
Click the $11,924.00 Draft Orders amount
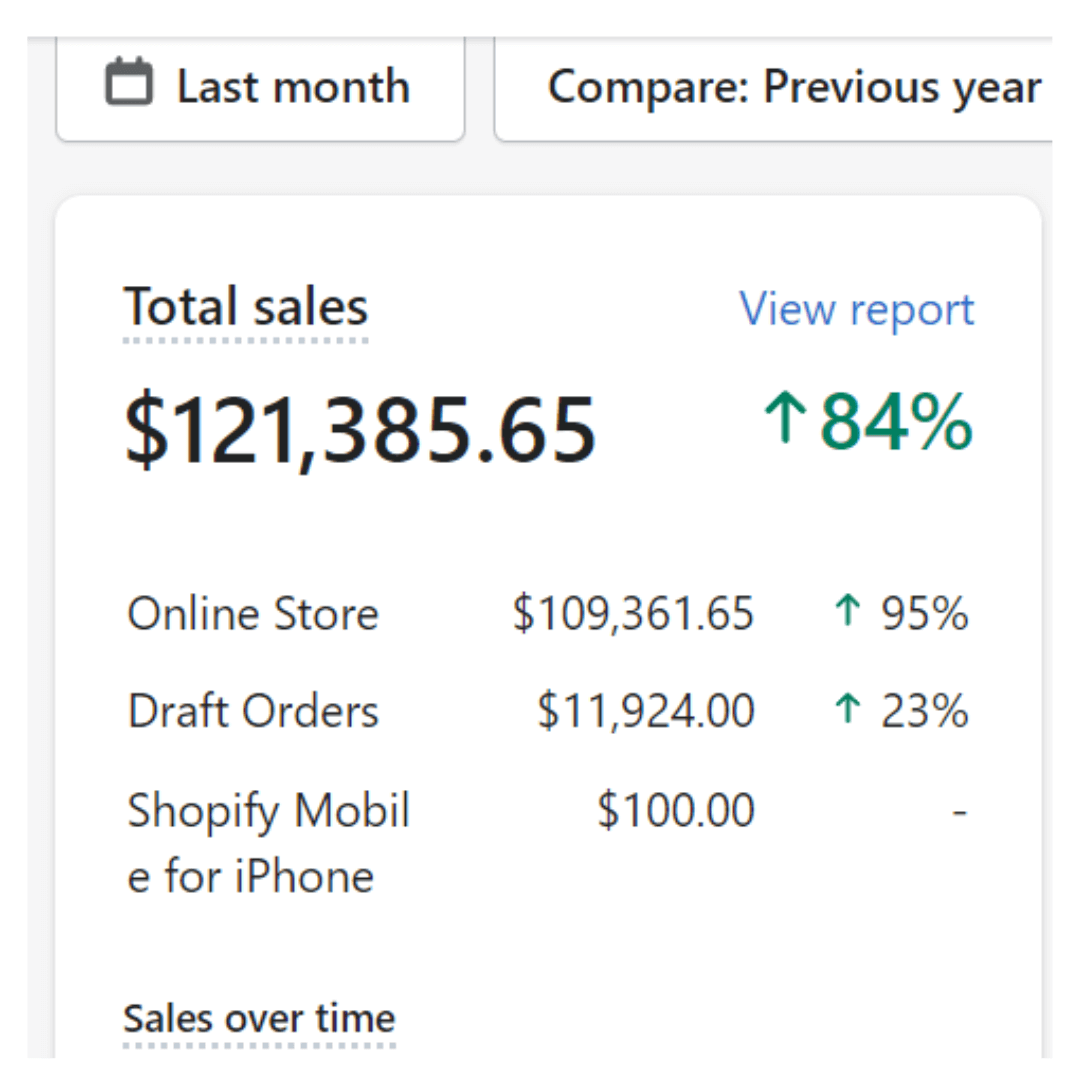[x=645, y=711]
